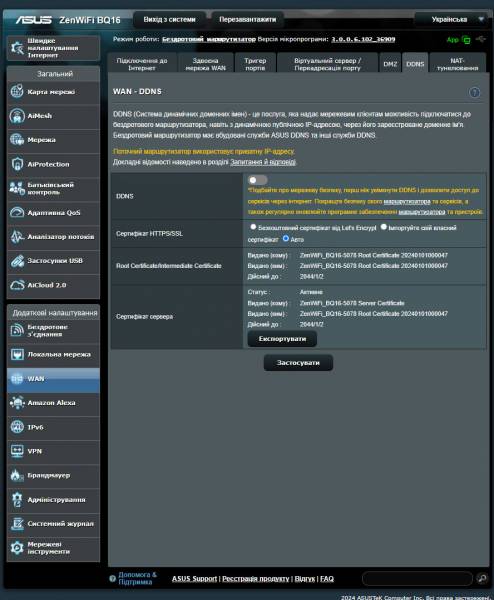Viewport: 494px width, 600px height.
Task: Click the 'ZenWiFi BQ16' model name text
Action: pos(90,20)
